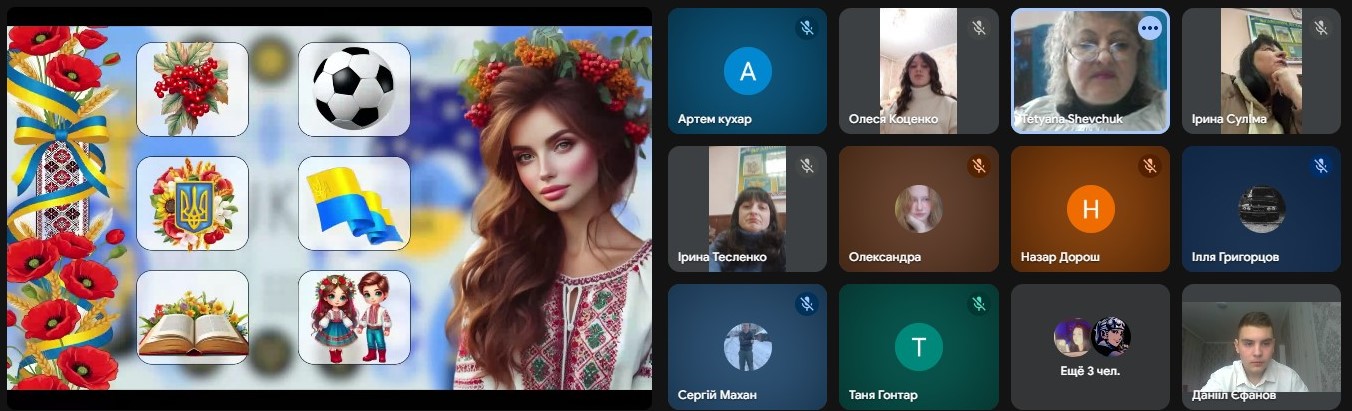Viewport: 1352px width, 411px height.
Task: Click the waving Ukrainian flag card
Action: pos(354,203)
